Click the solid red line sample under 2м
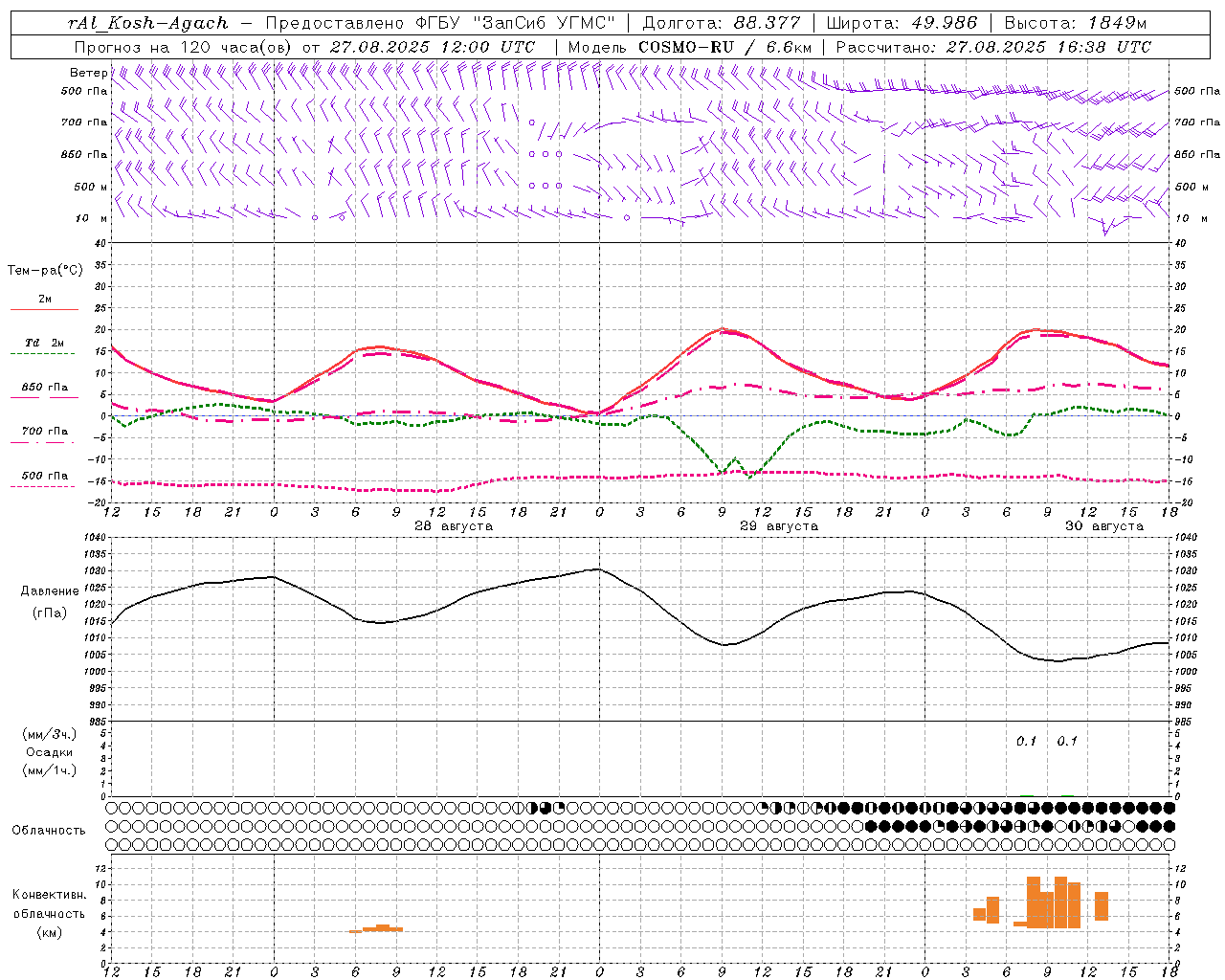The width and height of the screenshot is (1225, 980). [x=44, y=310]
